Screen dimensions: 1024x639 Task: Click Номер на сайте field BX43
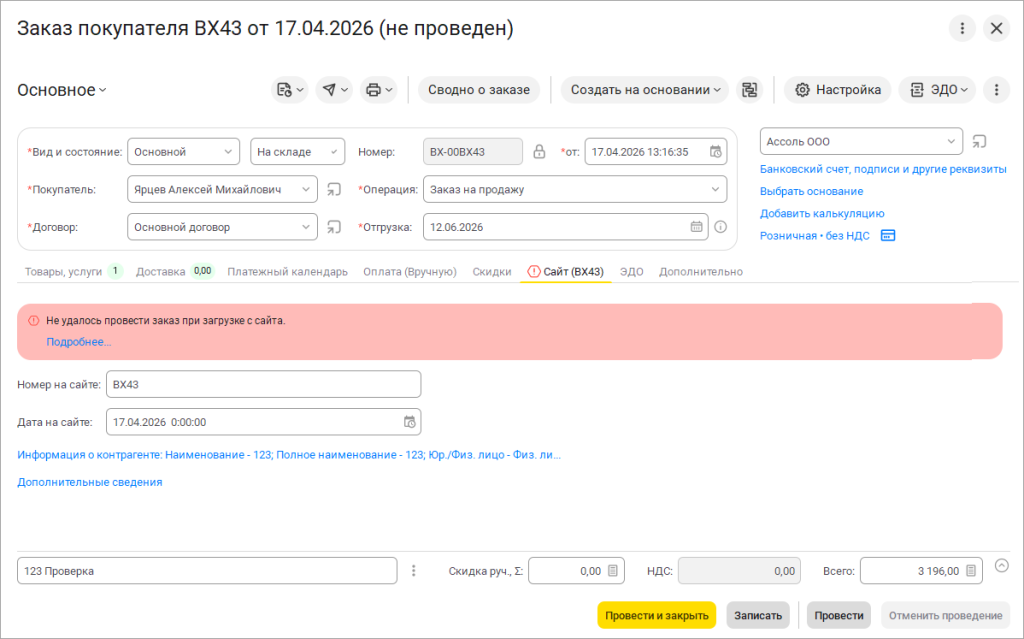click(x=264, y=384)
